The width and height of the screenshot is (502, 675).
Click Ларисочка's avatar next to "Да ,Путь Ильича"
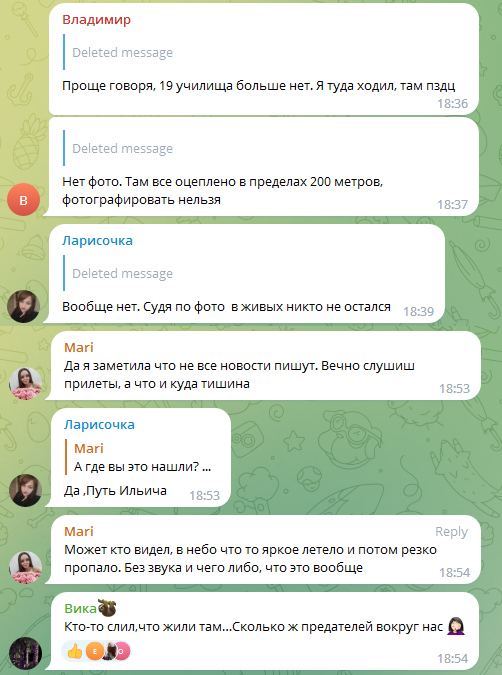pos(25,490)
